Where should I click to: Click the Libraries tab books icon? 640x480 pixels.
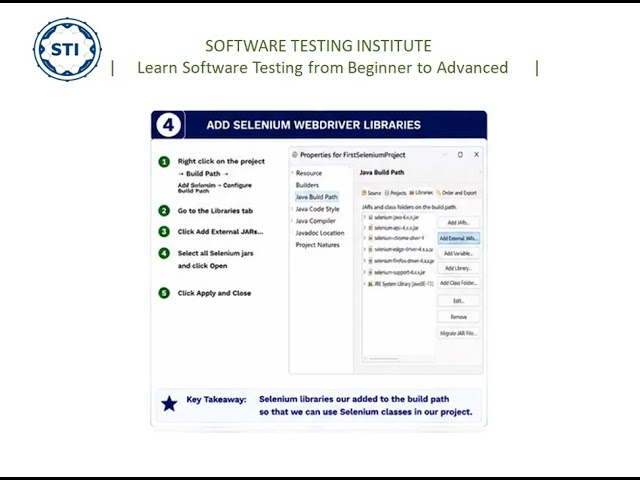click(411, 193)
